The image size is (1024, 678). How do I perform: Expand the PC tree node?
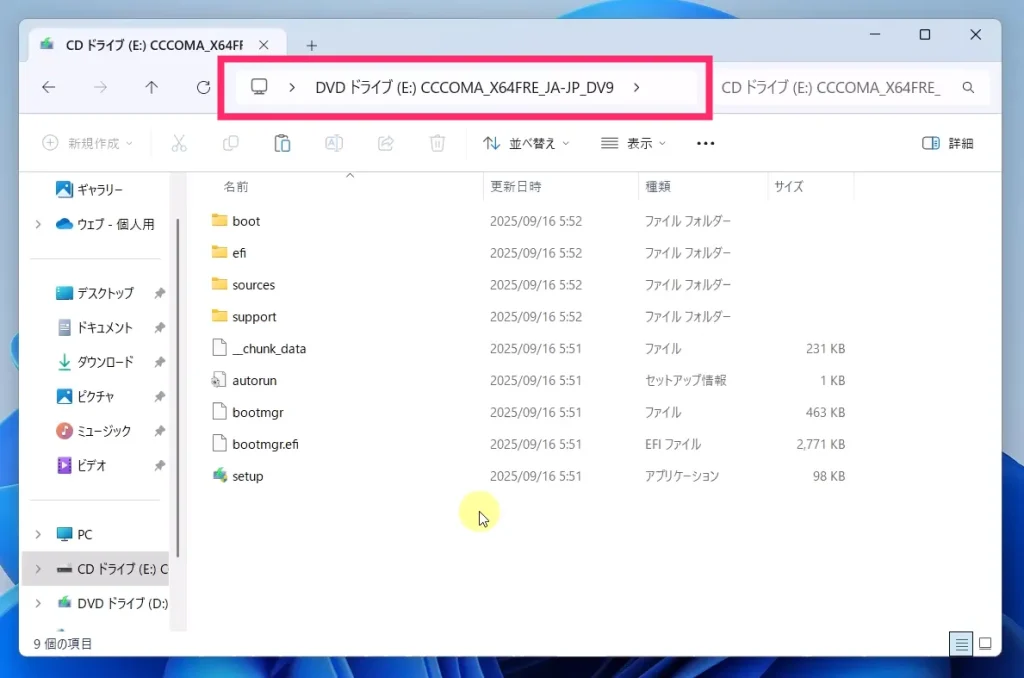(x=38, y=534)
